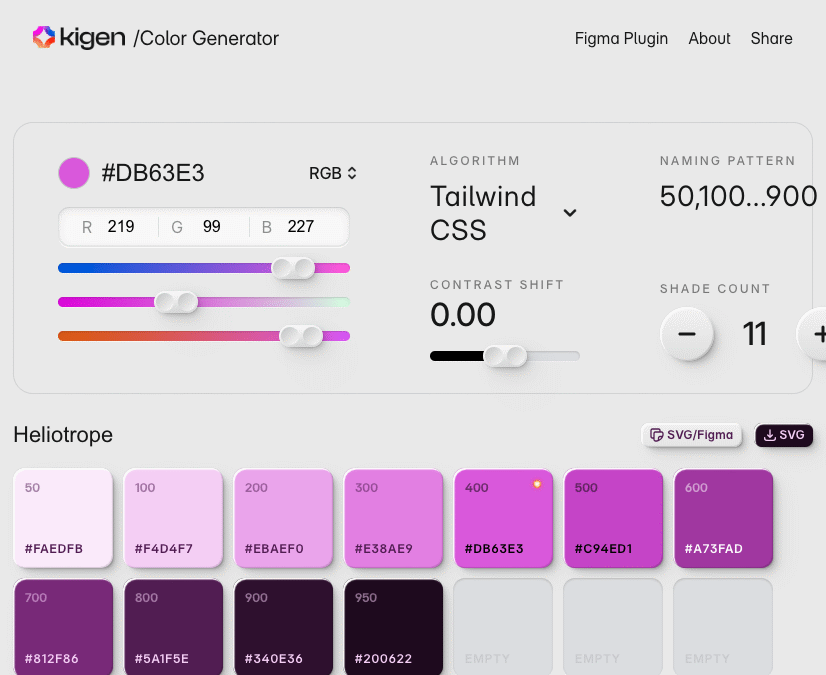This screenshot has width=826, height=675.
Task: Click the algorithm chevron arrow
Action: pyautogui.click(x=569, y=213)
